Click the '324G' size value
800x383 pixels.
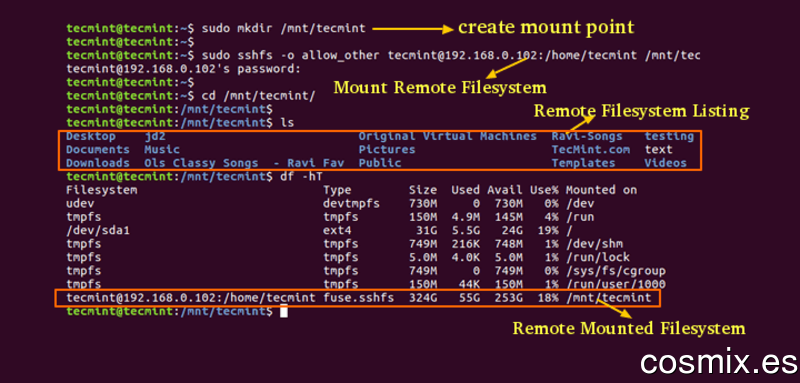(423, 297)
